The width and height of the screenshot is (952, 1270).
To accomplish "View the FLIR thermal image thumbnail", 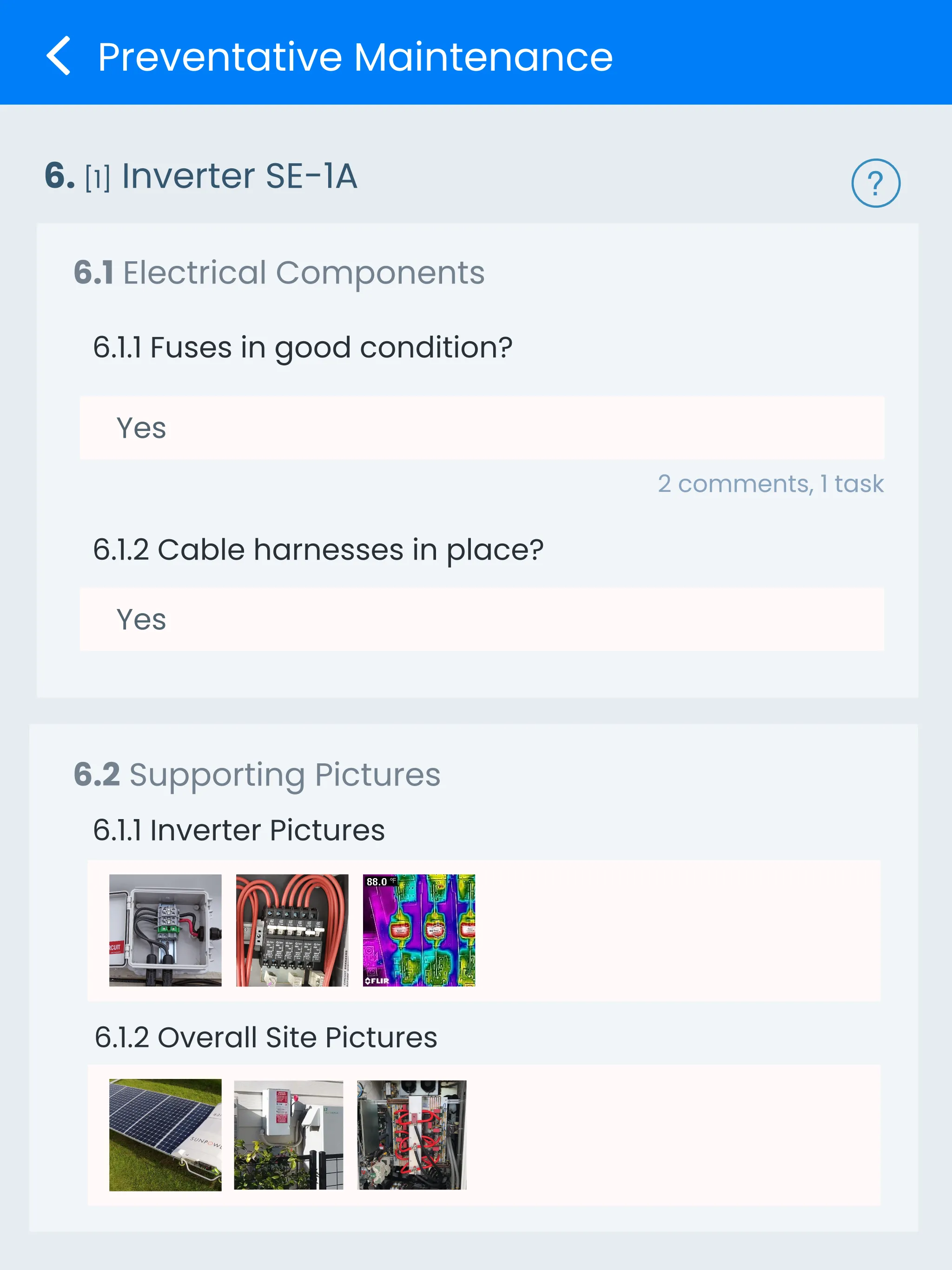I will 418,930.
